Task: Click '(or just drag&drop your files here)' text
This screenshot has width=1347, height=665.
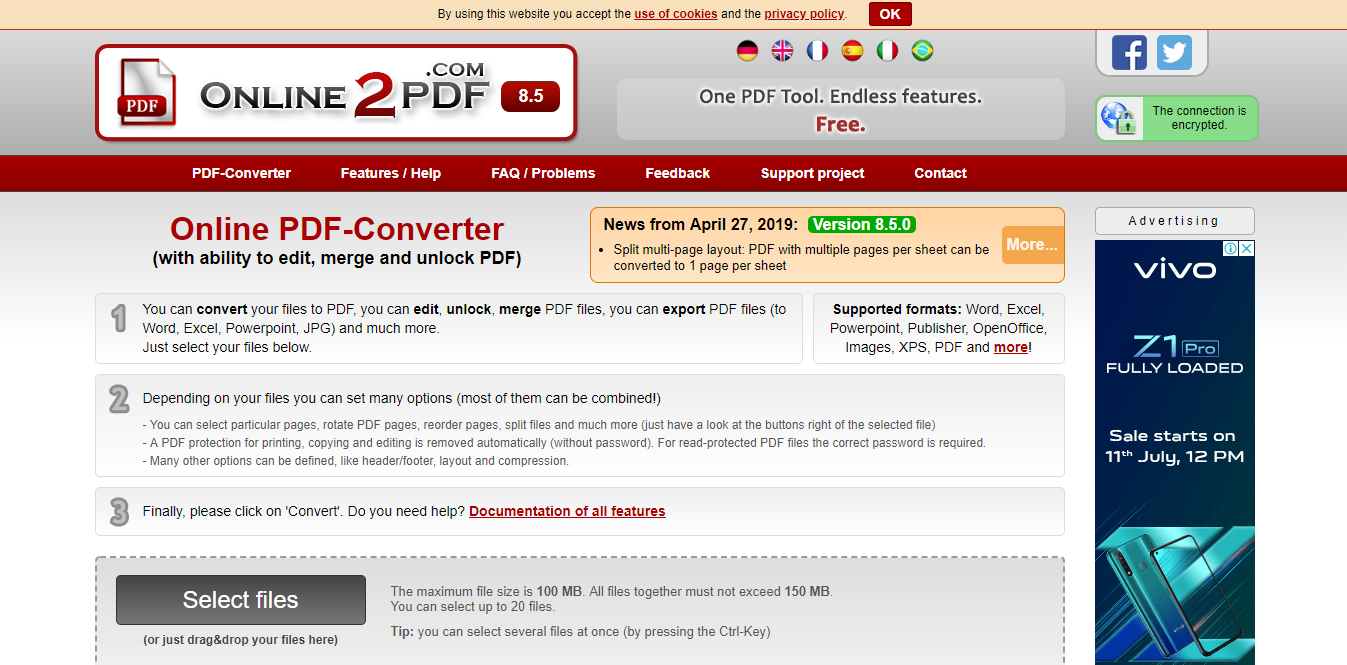Action: 240,640
